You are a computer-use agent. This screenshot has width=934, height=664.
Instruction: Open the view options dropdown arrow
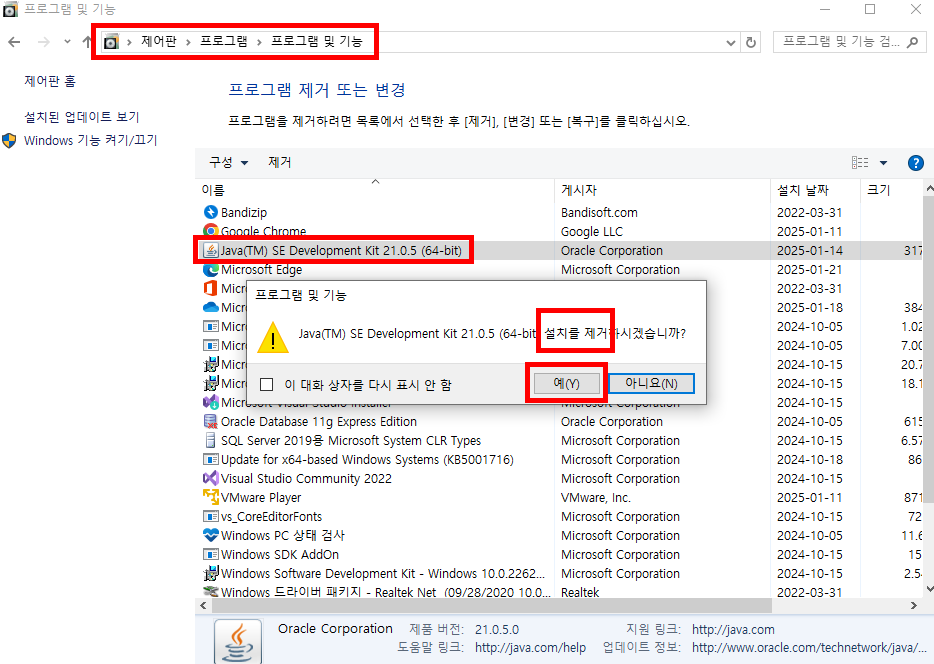click(x=883, y=163)
